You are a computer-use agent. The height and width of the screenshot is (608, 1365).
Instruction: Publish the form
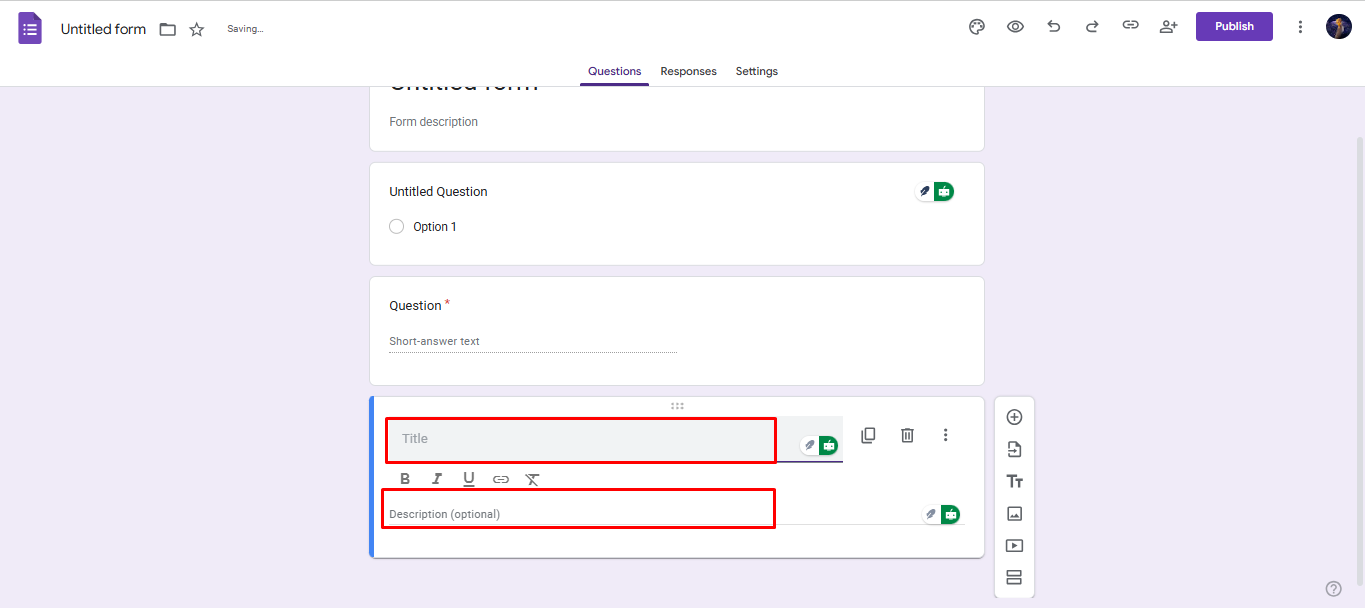click(1234, 26)
